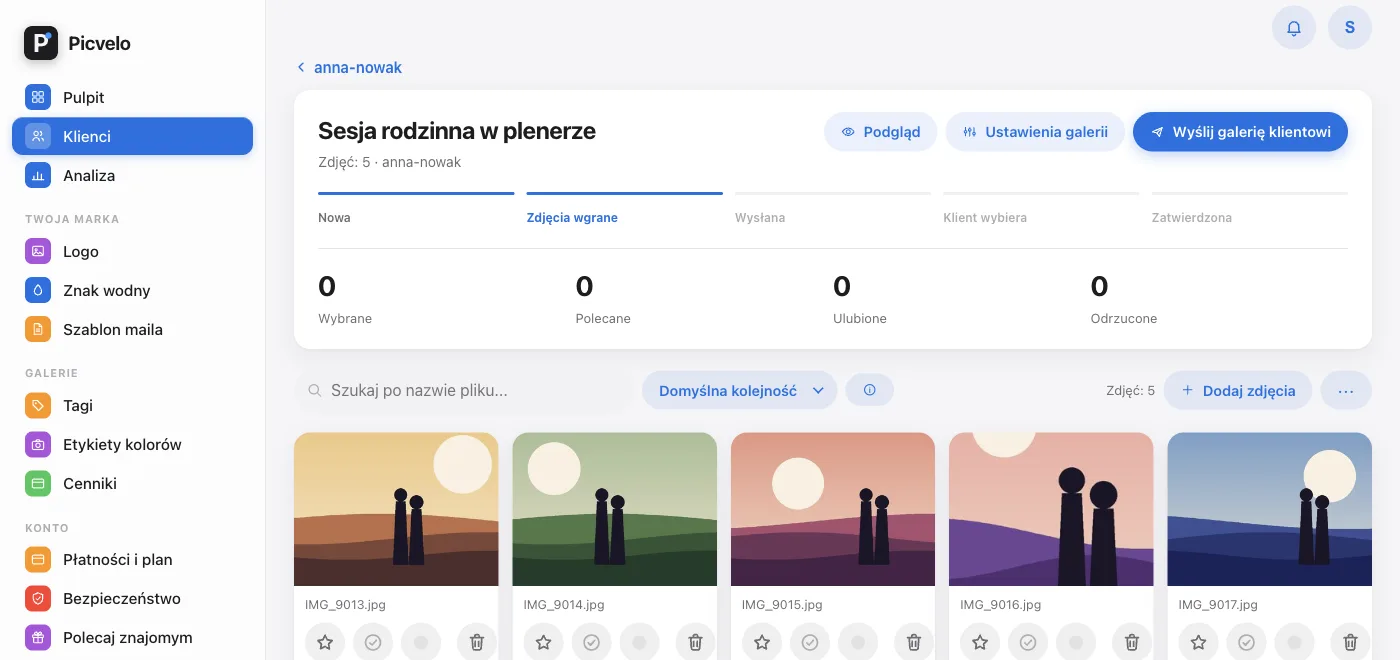This screenshot has width=1400, height=660.
Task: Toggle the favorite star on IMG_9014.jpg
Action: [543, 642]
